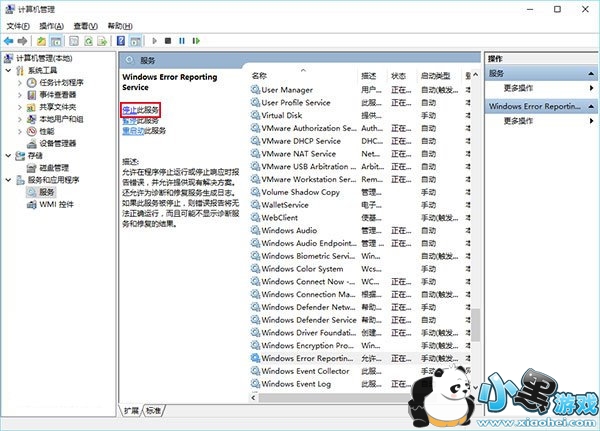Sort services by Name column header
The image size is (600, 431).
pyautogui.click(x=303, y=76)
